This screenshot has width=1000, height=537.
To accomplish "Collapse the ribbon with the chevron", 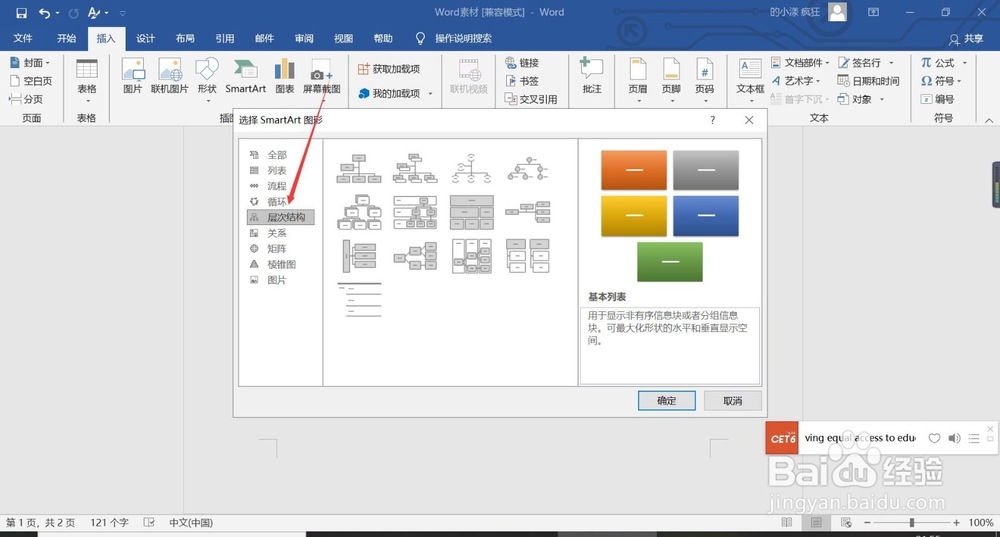I will (989, 120).
